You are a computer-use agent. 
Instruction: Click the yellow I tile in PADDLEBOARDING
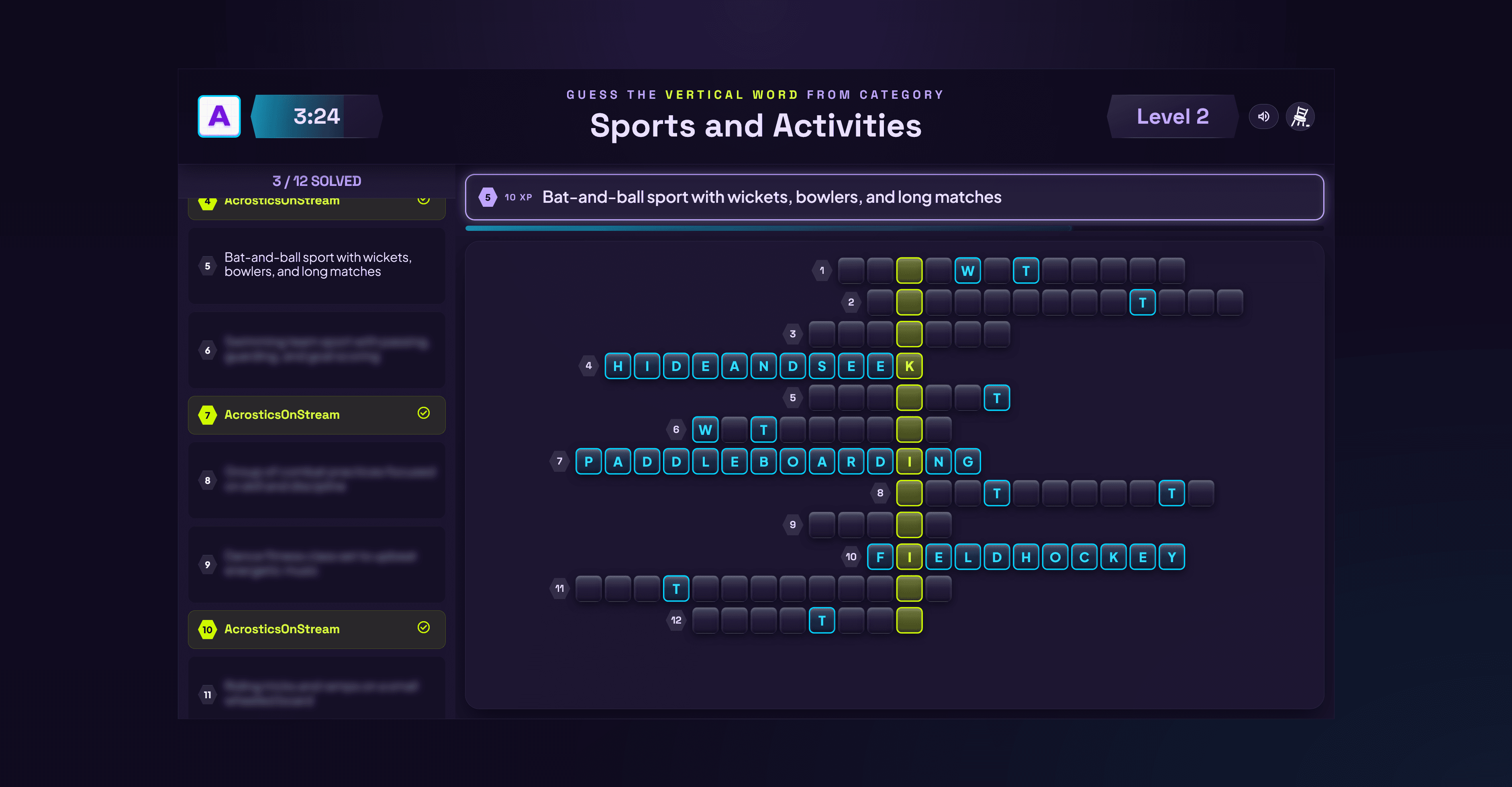(909, 461)
